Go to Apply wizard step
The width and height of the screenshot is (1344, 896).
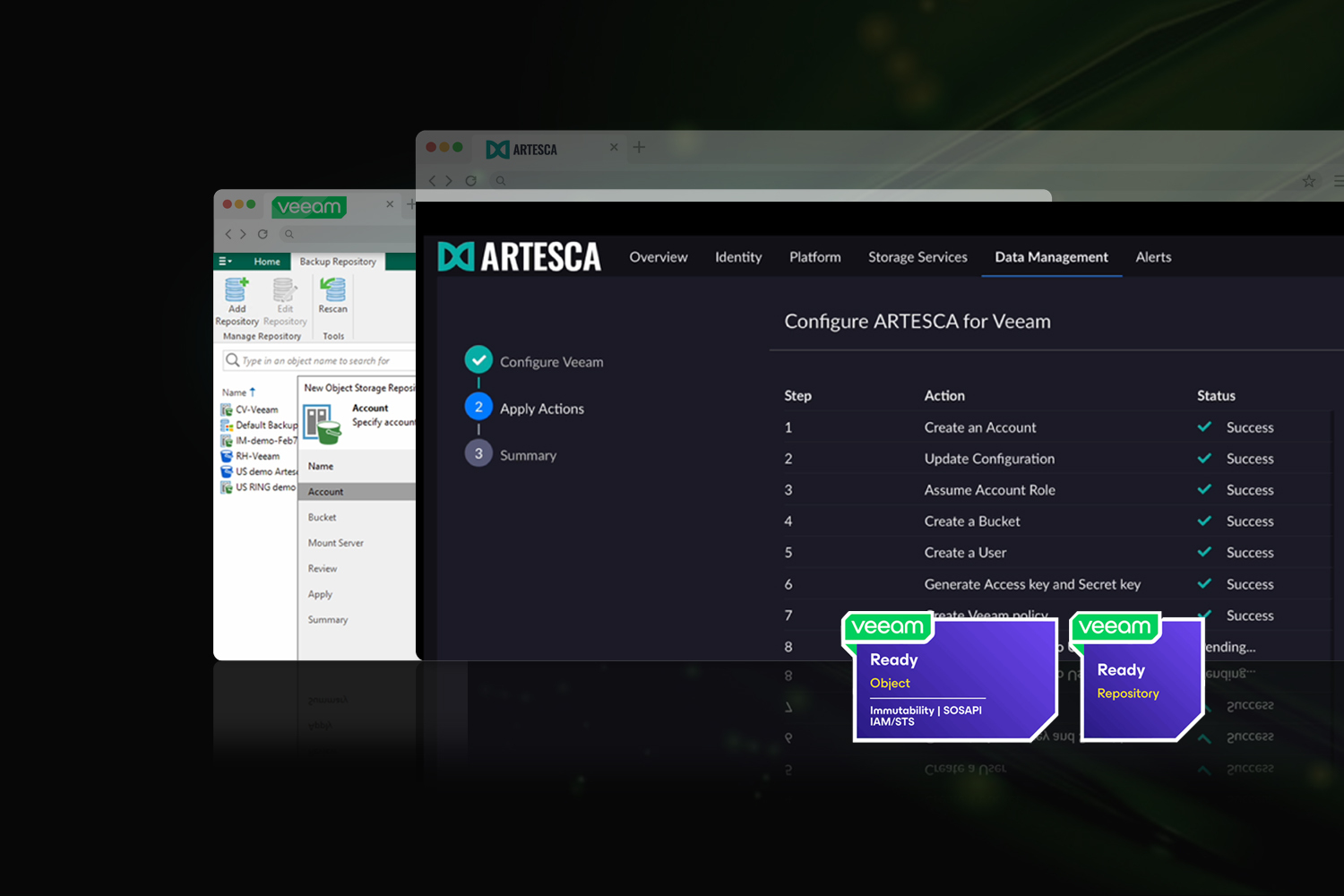pos(320,594)
